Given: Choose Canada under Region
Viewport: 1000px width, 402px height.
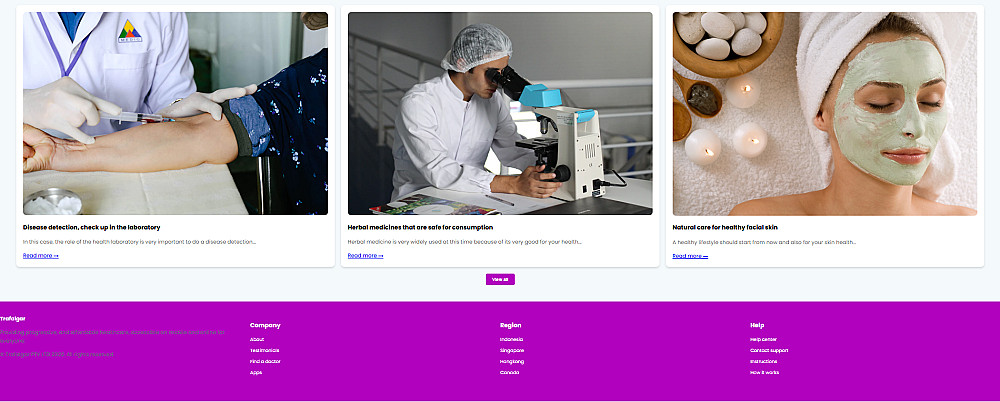Looking at the screenshot, I should click(x=510, y=373).
